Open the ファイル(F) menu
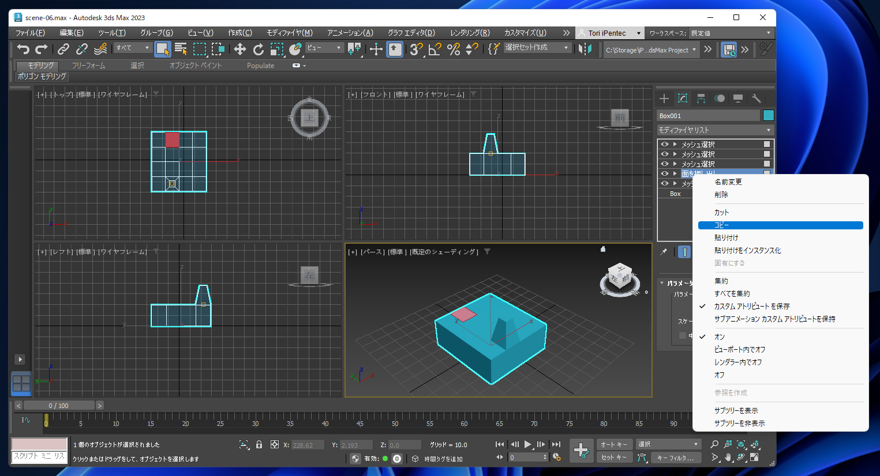The height and width of the screenshot is (476, 880). click(x=30, y=33)
